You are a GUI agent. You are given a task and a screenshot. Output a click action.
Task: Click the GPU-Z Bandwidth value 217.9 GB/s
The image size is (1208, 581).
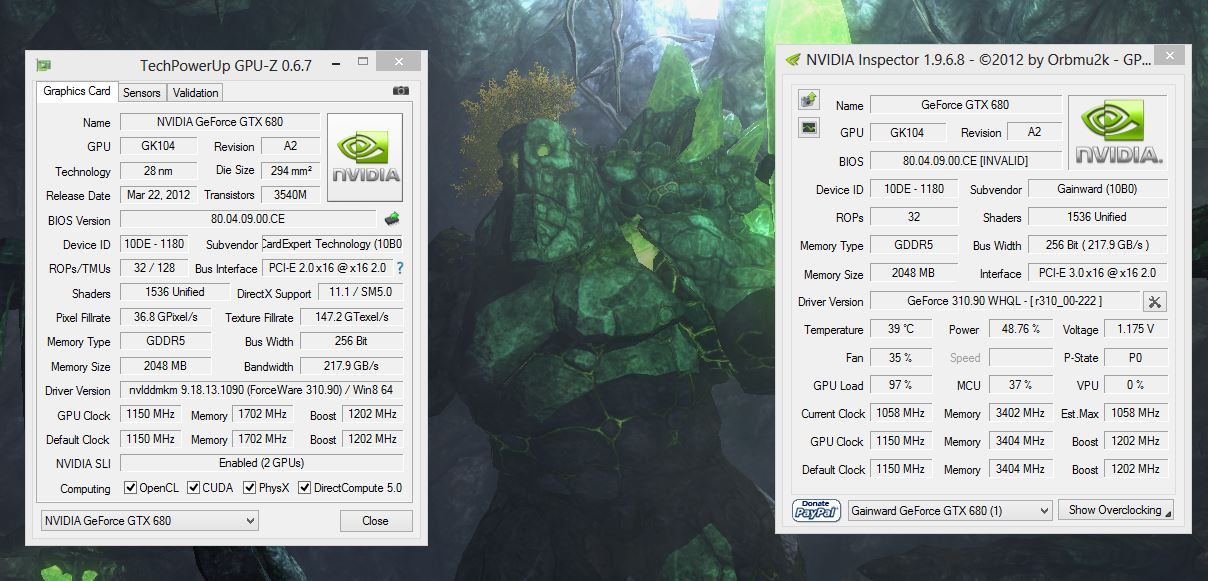pyautogui.click(x=354, y=366)
